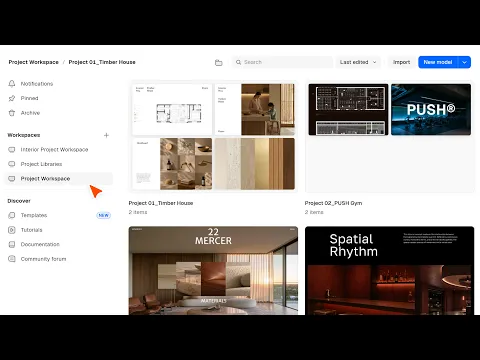The width and height of the screenshot is (480, 360).
Task: Open the 22 Mercer project card
Action: 213,271
